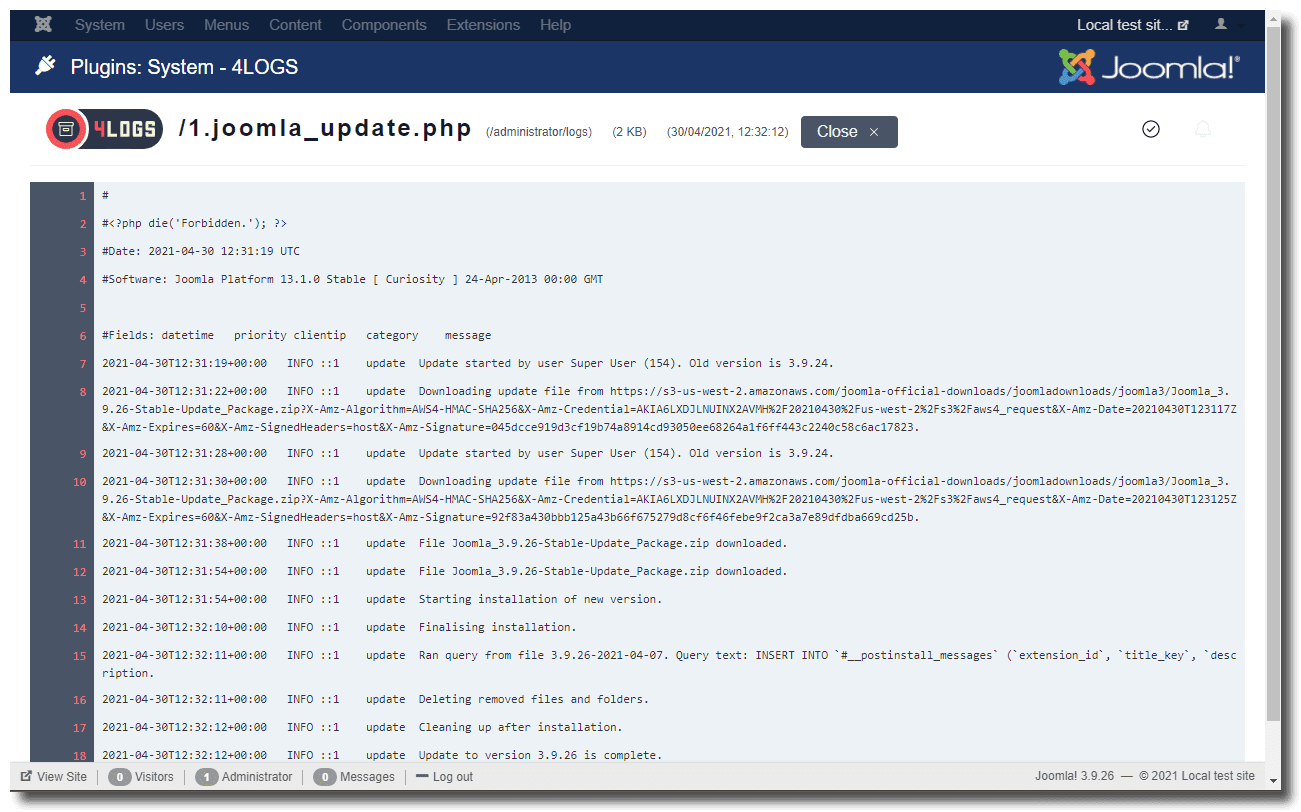
Task: Click Log out in the status bar
Action: 445,777
